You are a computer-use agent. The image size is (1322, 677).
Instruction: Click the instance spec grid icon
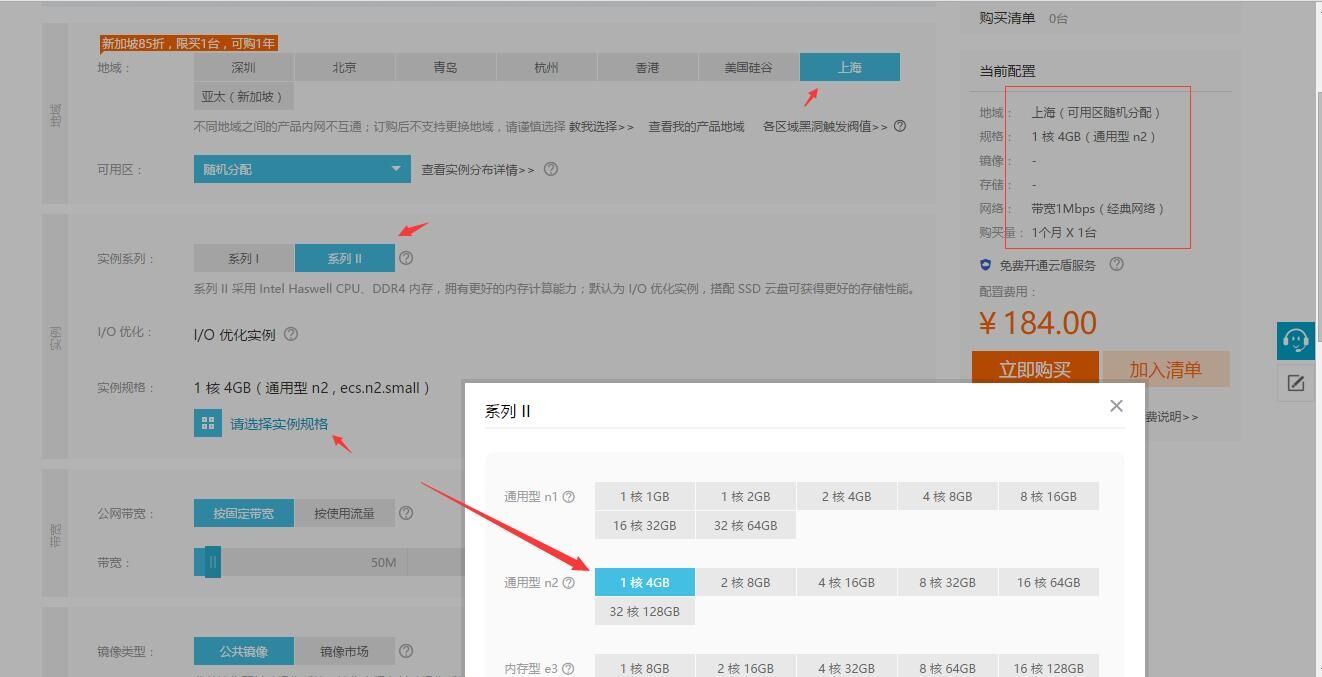208,423
